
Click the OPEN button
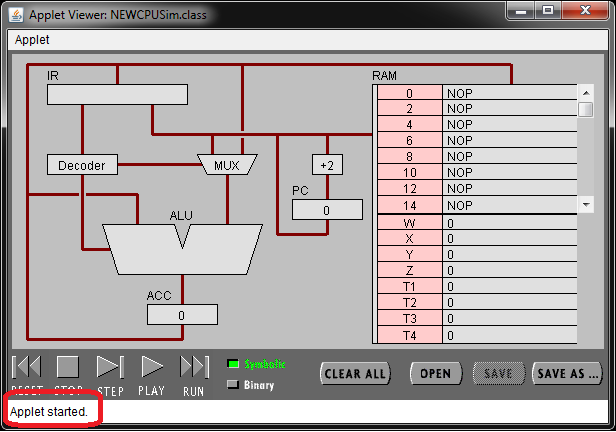click(436, 373)
